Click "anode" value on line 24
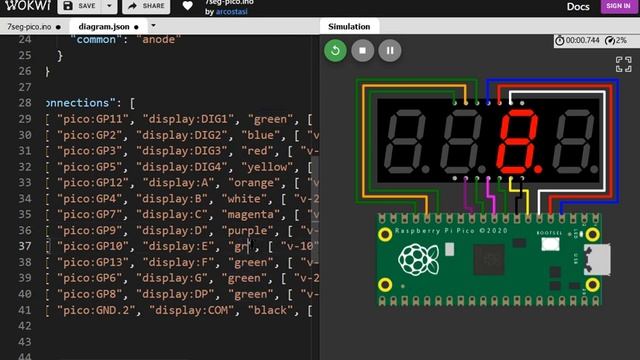Viewport: 640px width, 360px height. 158,40
